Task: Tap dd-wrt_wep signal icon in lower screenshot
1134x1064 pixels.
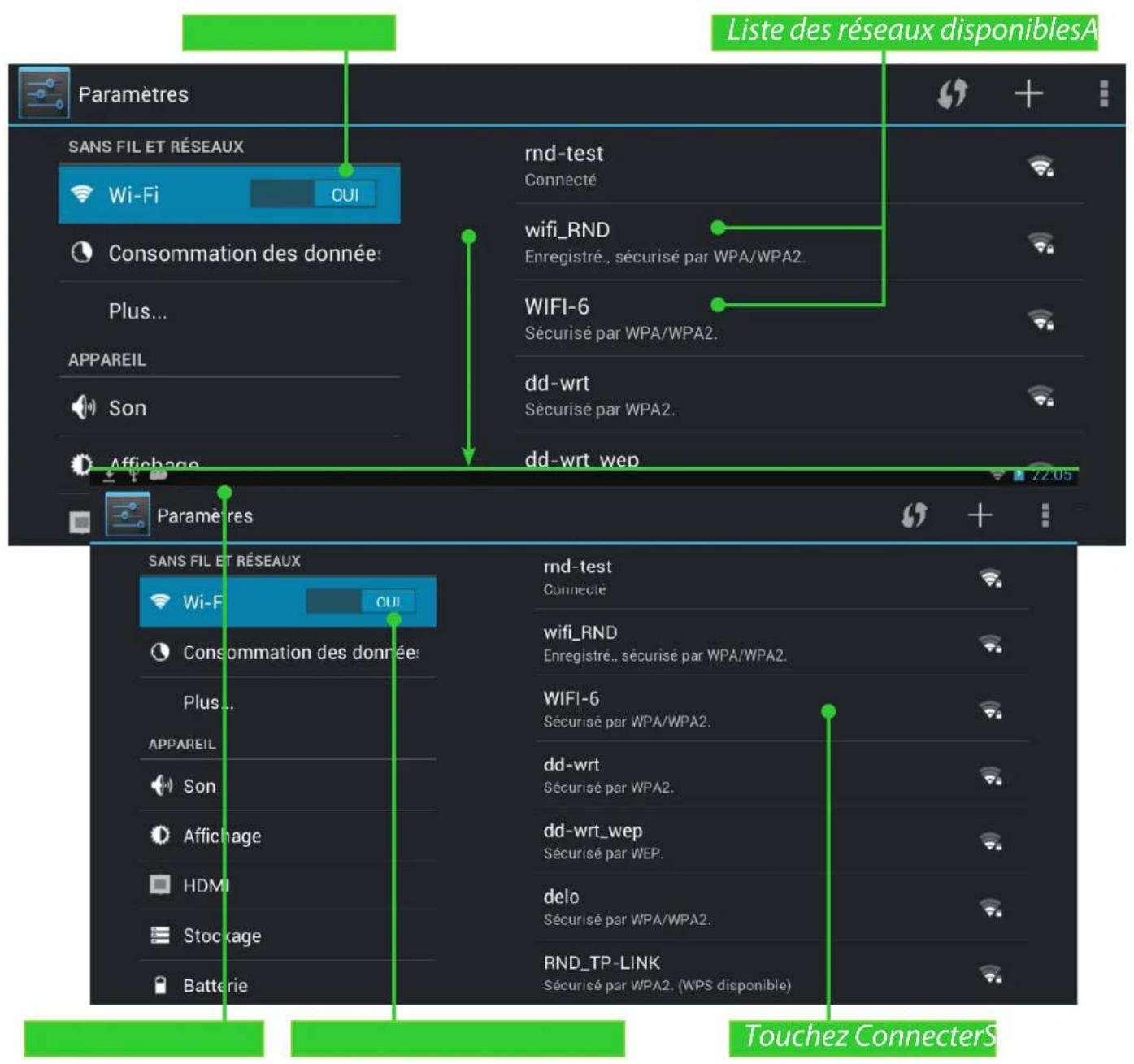Action: (991, 842)
